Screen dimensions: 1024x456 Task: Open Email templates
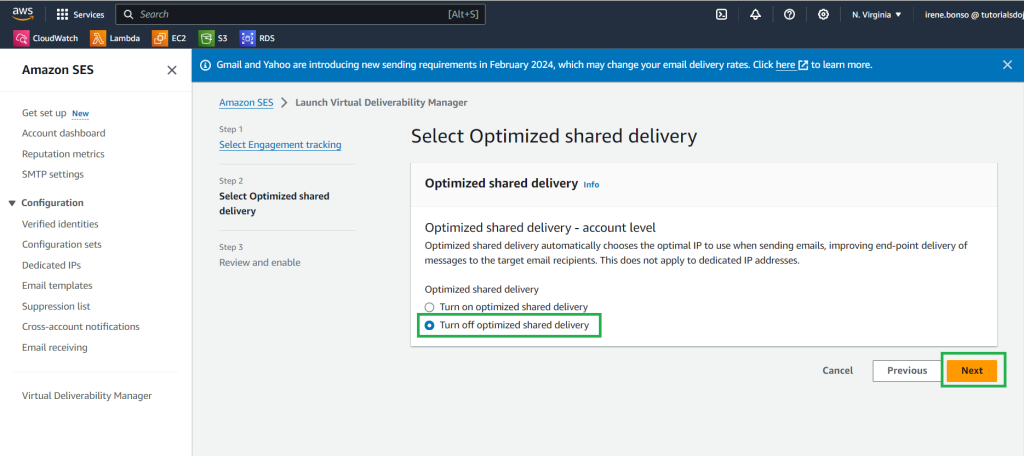[x=57, y=285]
